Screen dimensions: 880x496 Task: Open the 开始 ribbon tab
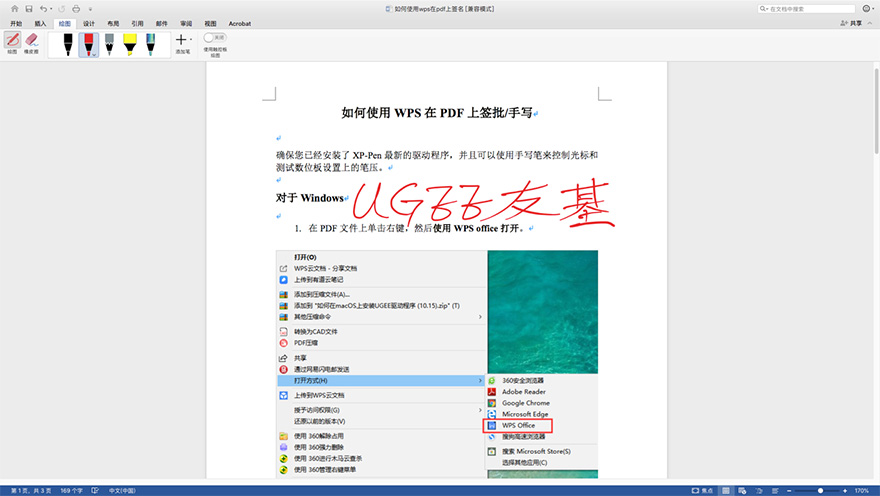pos(16,24)
